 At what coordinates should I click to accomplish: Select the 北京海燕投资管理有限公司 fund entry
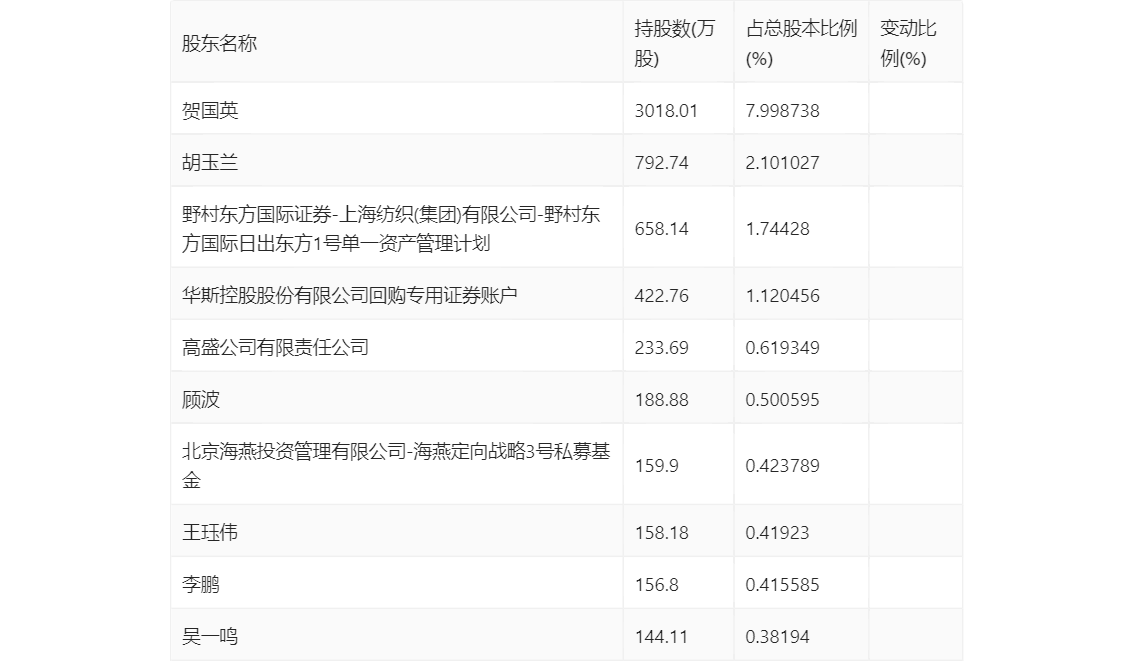(x=396, y=466)
